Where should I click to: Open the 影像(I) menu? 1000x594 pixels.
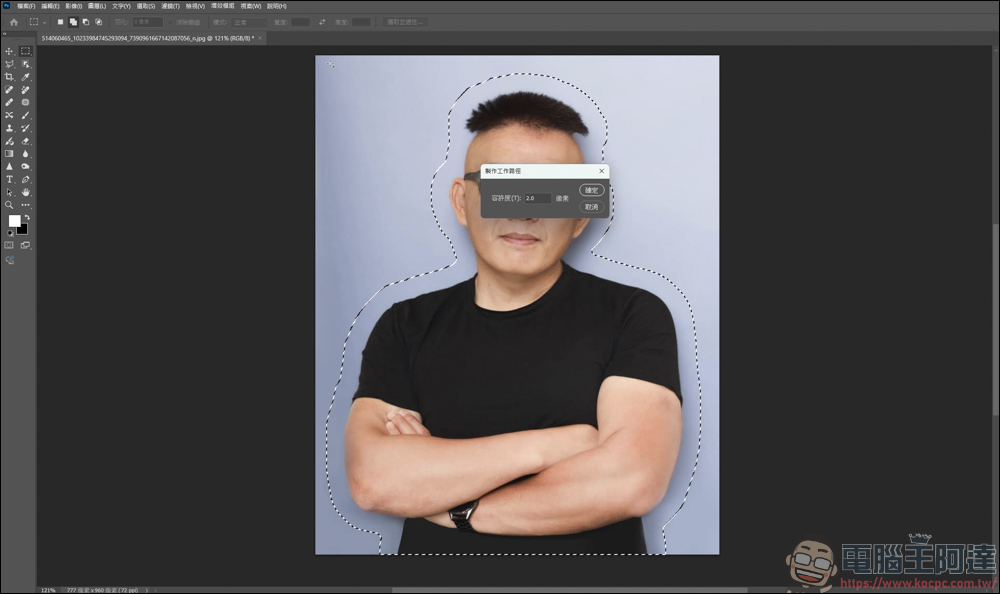[x=73, y=6]
